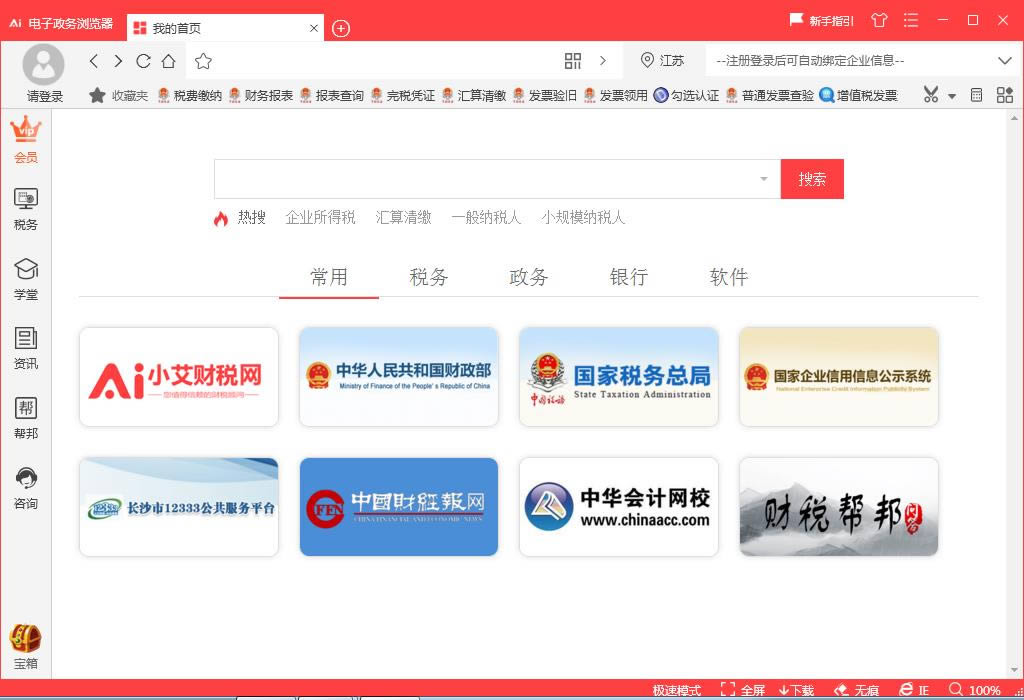This screenshot has width=1024, height=700.
Task: Open the 报表查询 bookmark
Action: point(332,95)
